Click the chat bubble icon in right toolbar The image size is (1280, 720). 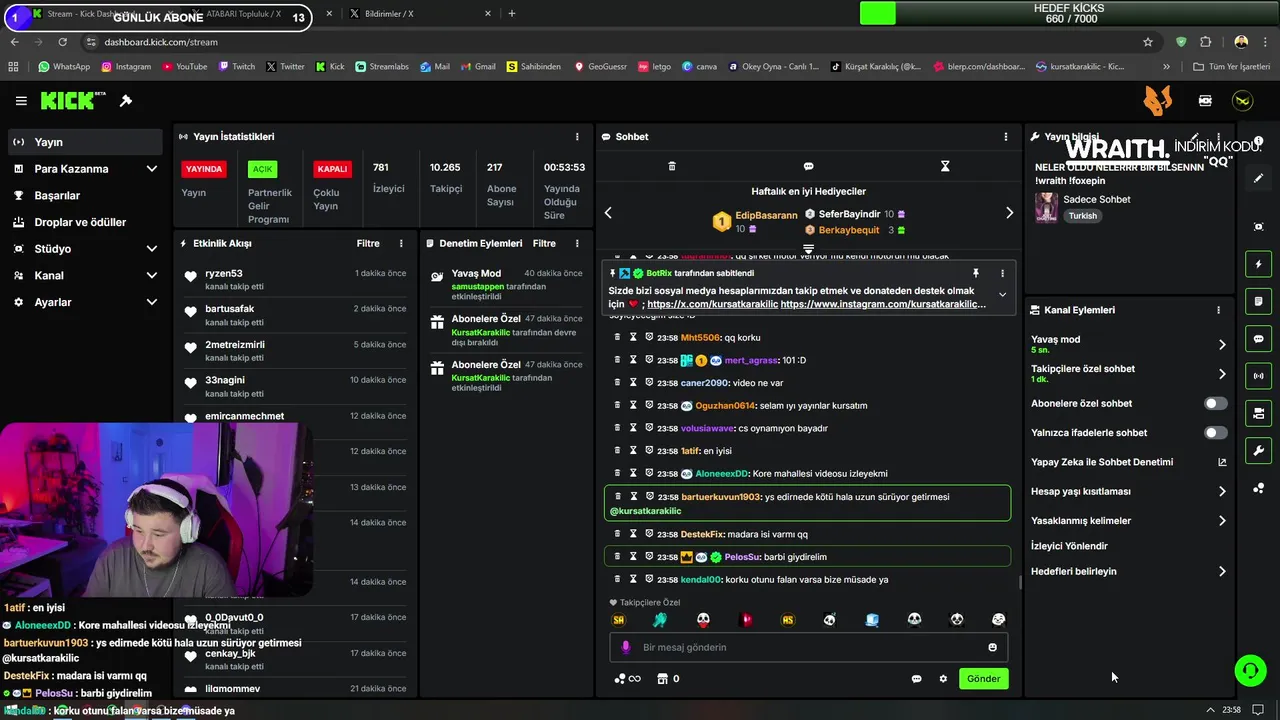click(1258, 339)
